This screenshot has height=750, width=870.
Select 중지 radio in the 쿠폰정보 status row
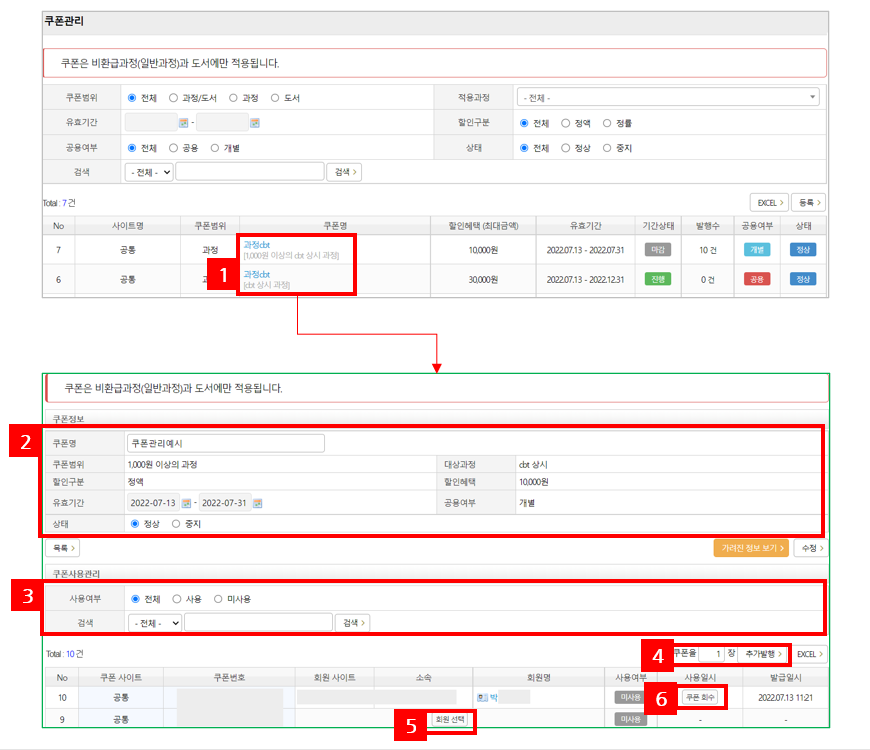[x=177, y=523]
